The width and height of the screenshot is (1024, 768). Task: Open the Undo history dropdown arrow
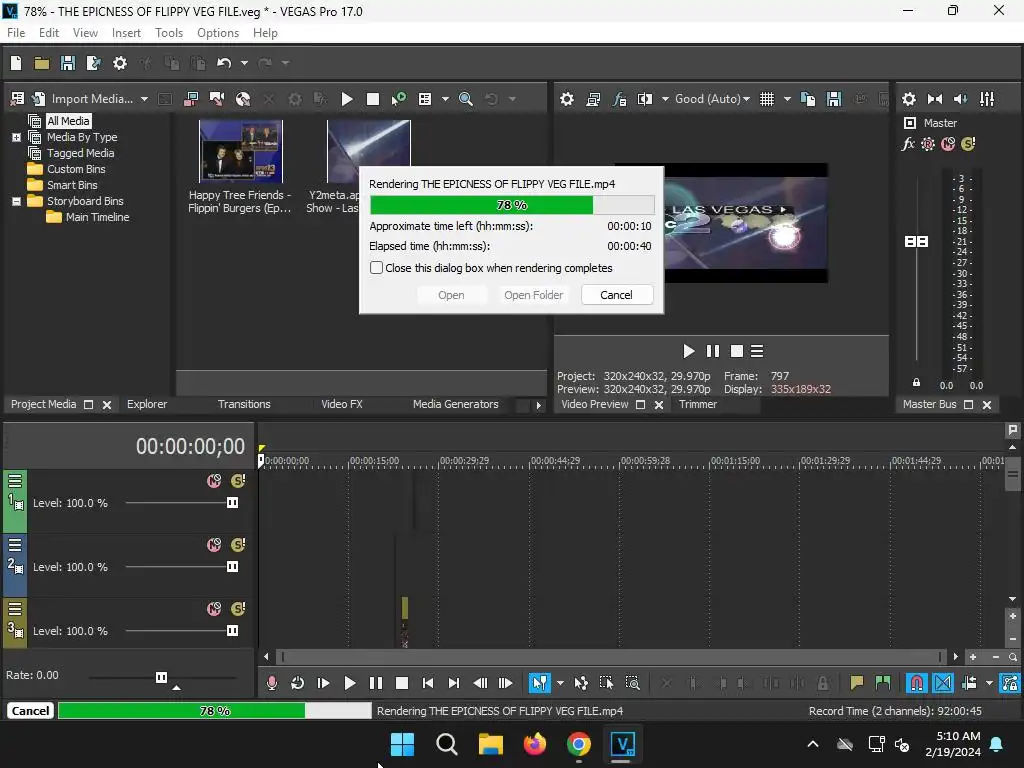pyautogui.click(x=244, y=63)
